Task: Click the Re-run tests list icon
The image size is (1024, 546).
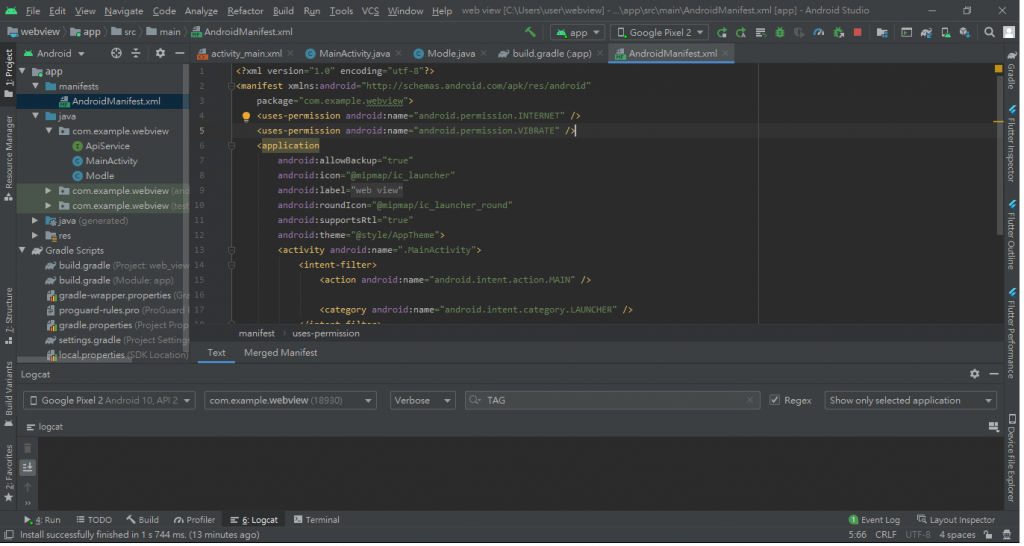Action: pyautogui.click(x=763, y=33)
